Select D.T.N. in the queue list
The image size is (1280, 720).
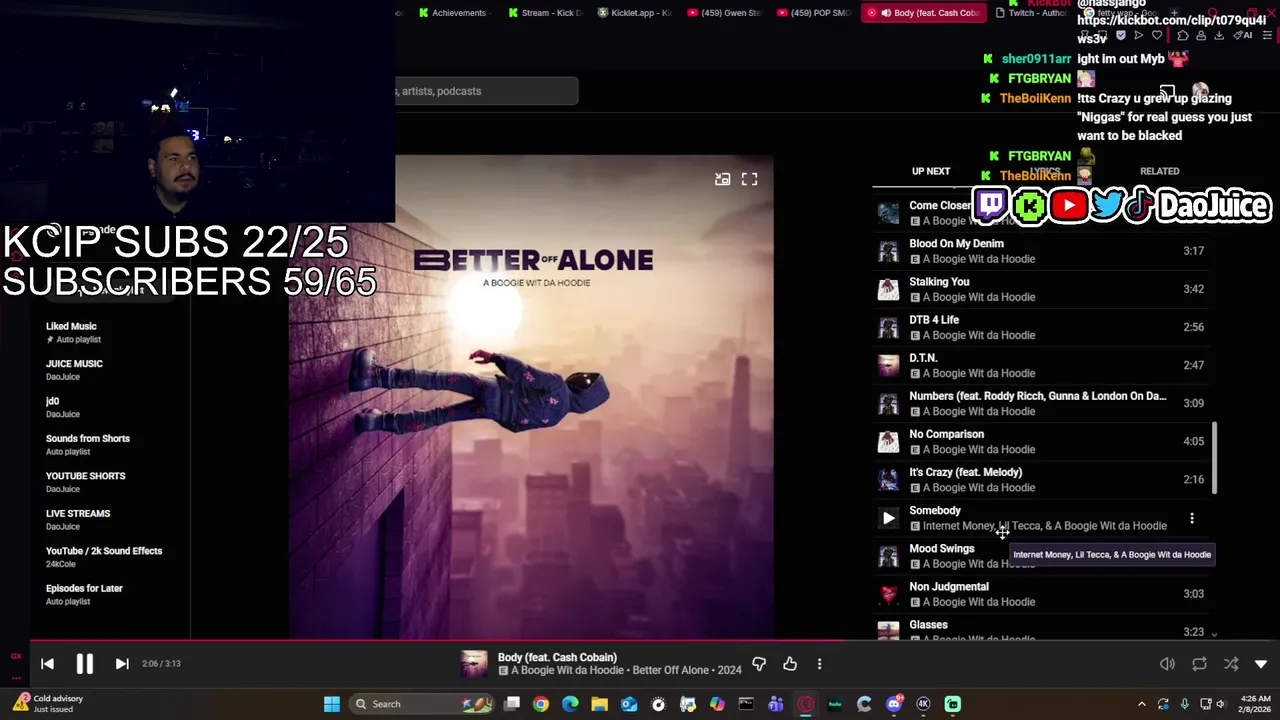click(1040, 365)
